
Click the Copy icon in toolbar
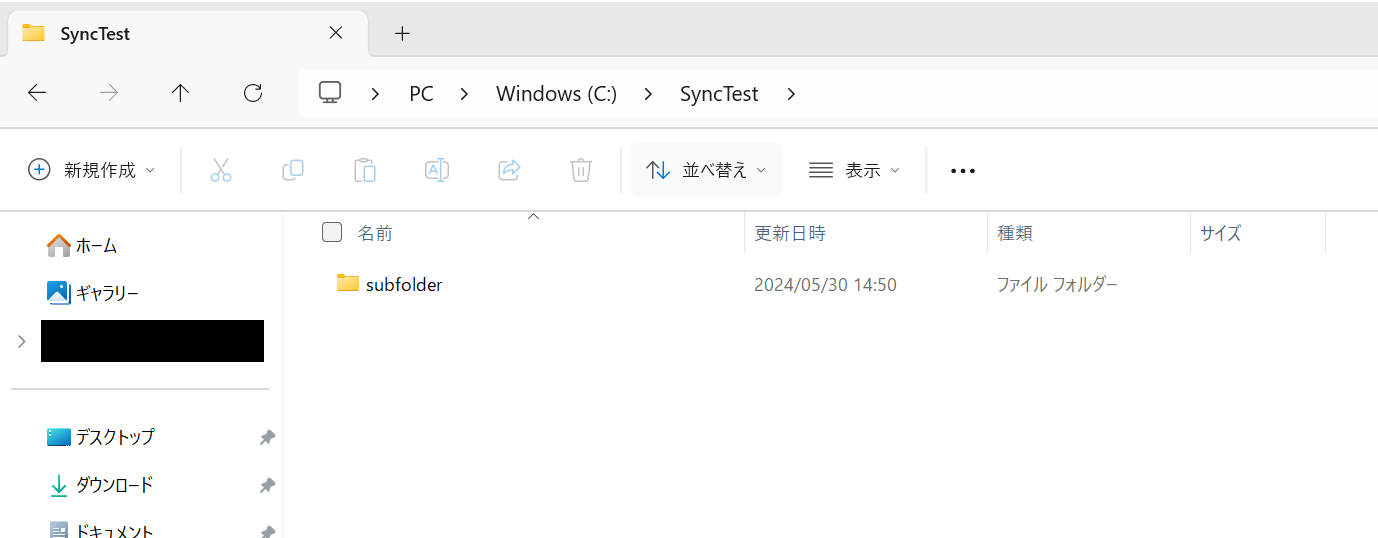point(293,170)
